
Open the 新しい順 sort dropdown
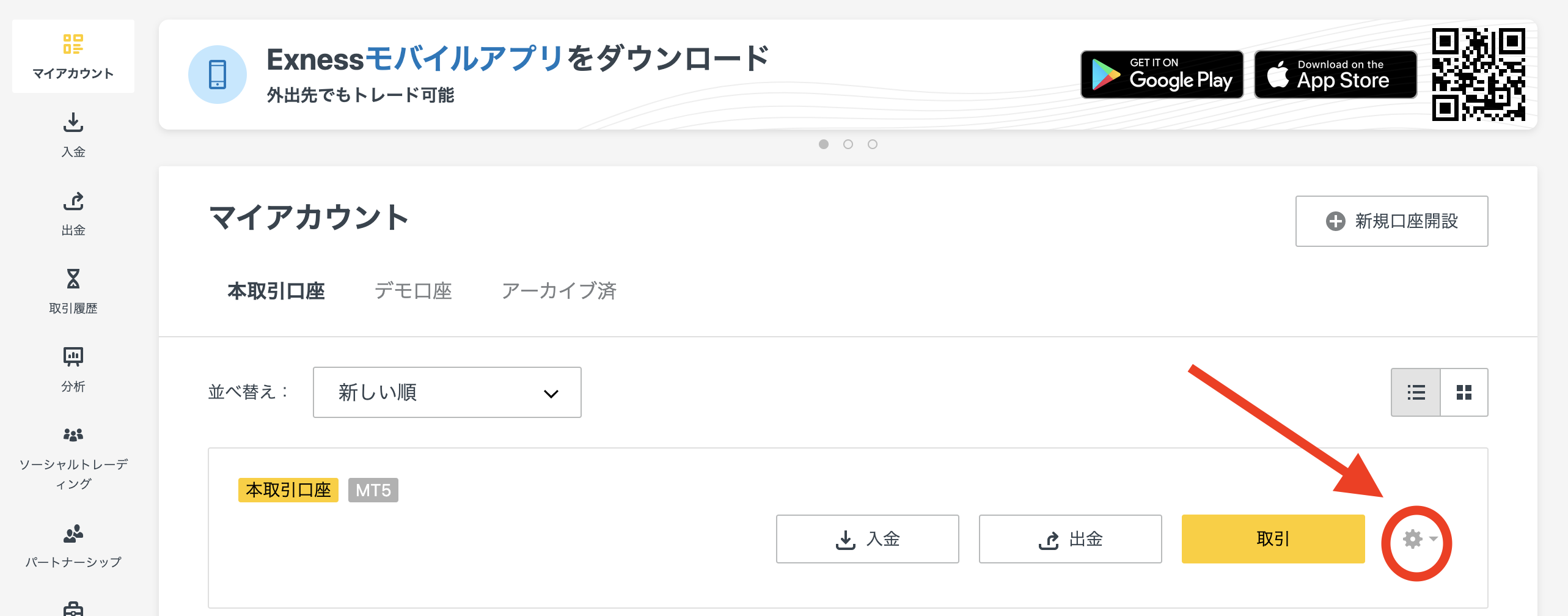[x=447, y=392]
